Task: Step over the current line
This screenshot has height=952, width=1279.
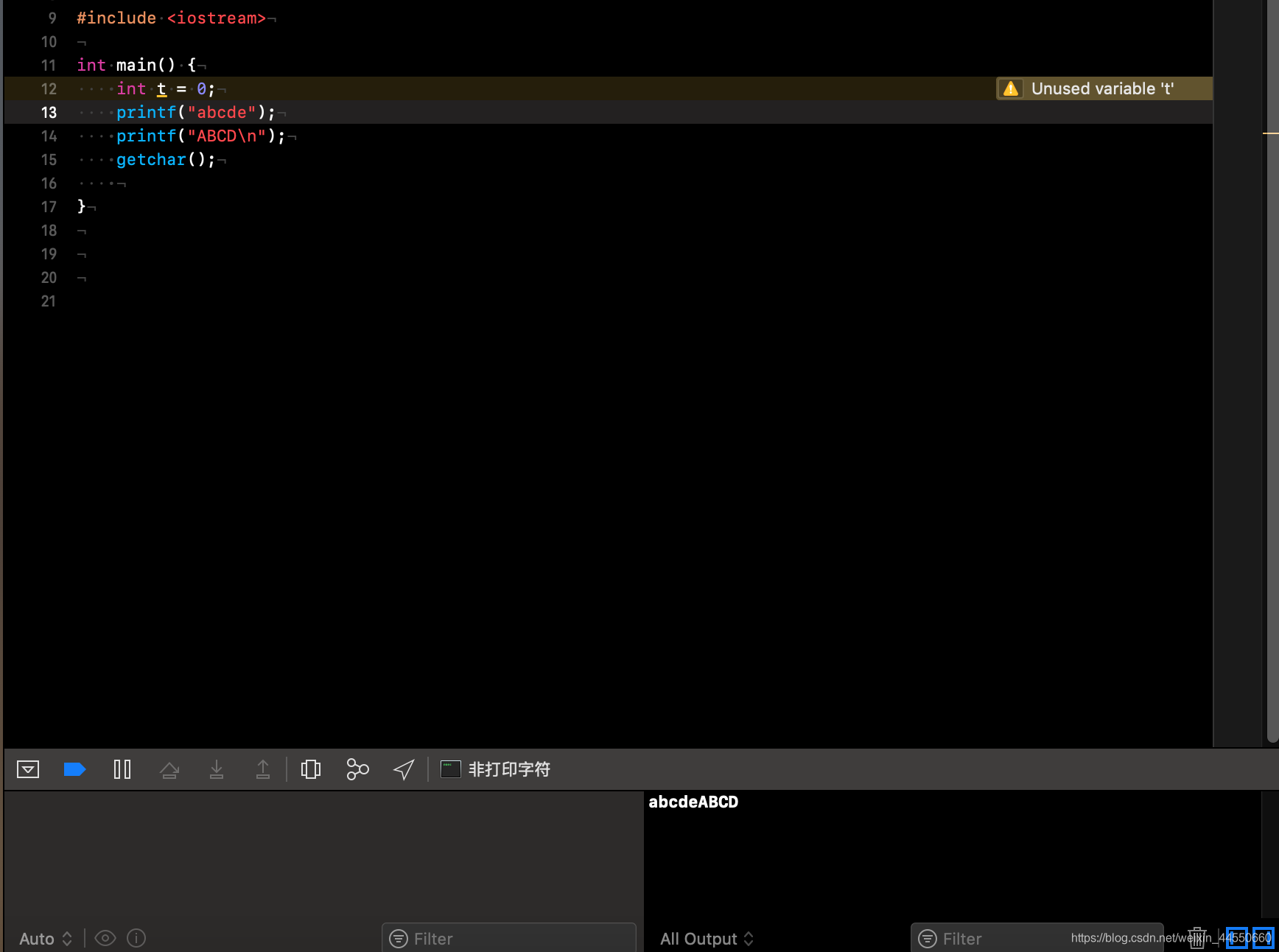Action: tap(169, 769)
